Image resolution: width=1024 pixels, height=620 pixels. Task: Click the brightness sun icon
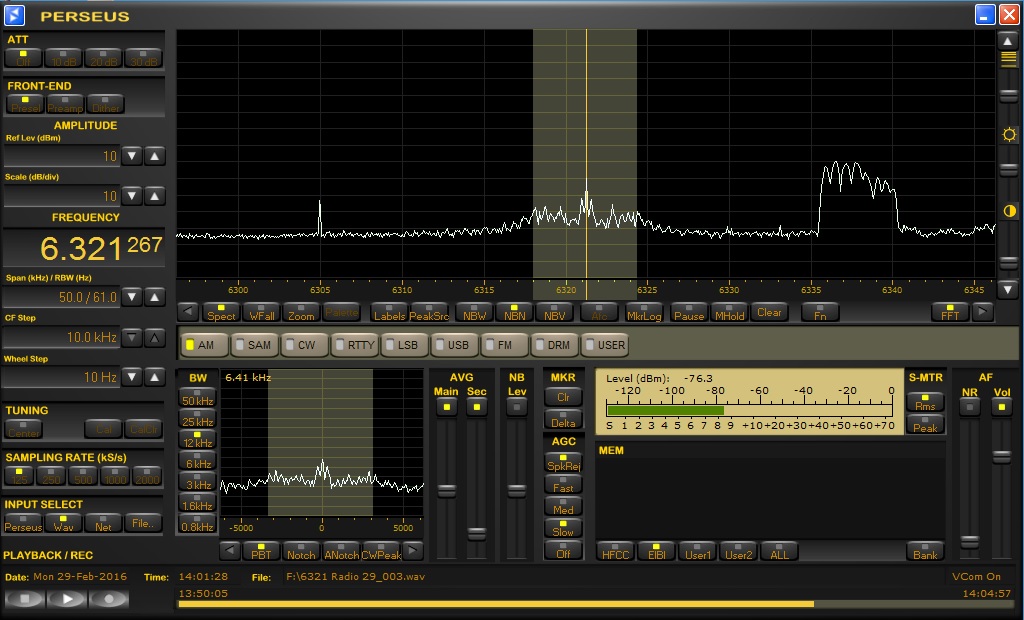[x=1009, y=135]
